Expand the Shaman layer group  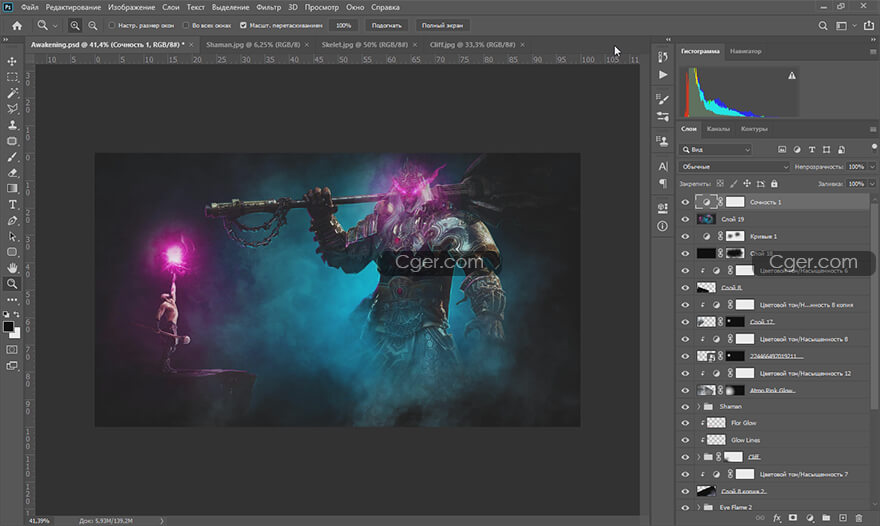(699, 406)
